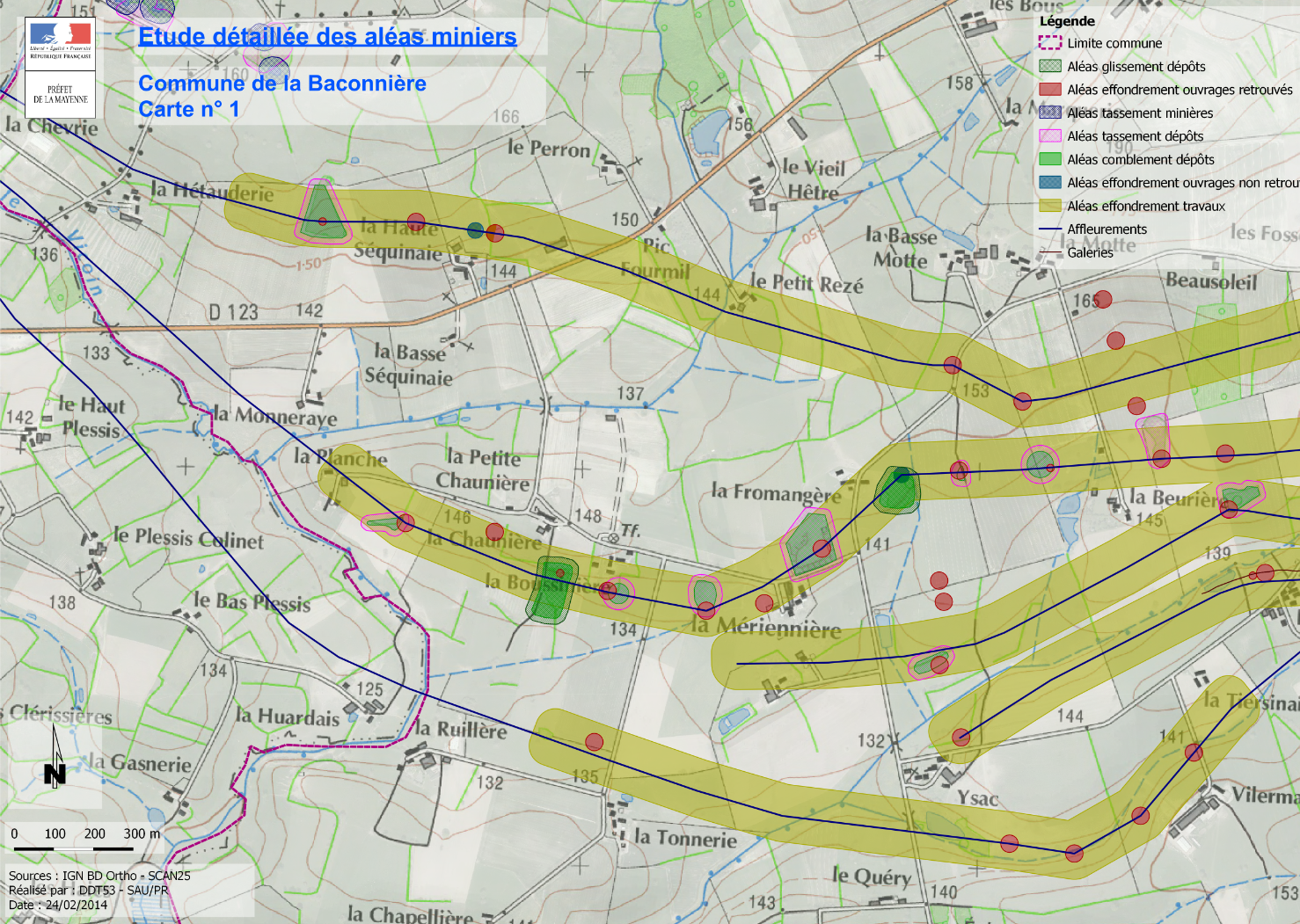This screenshot has height=924, width=1300.
Task: Click the 'Affleurements' legend label
Action: point(1107,229)
